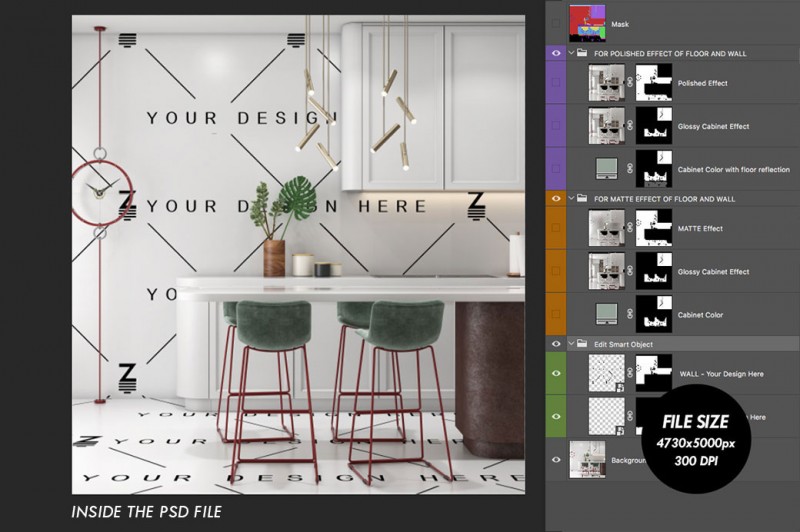Select the Mask layer's colorful thumbnail
Viewport: 800px width, 532px height.
pyautogui.click(x=587, y=23)
